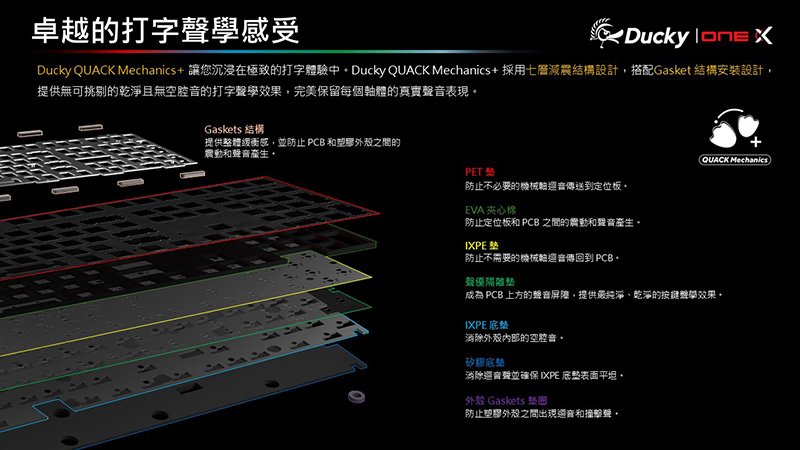Click the One X logo

(737, 36)
